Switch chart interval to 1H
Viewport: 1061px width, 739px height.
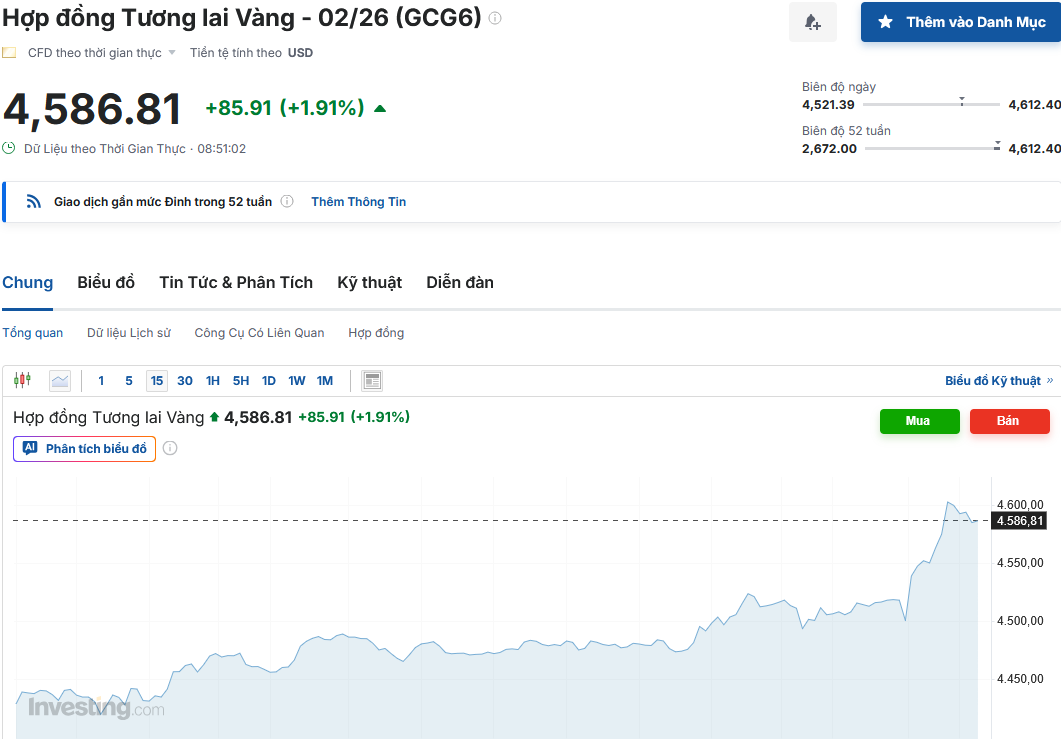coord(213,380)
